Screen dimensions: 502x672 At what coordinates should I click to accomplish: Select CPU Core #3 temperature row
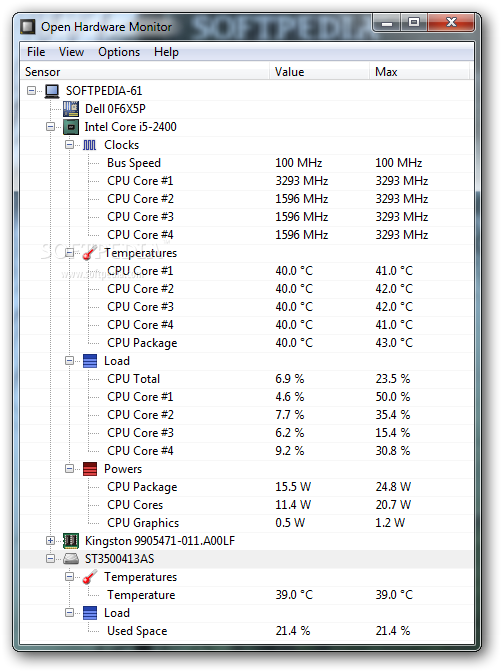[247, 307]
